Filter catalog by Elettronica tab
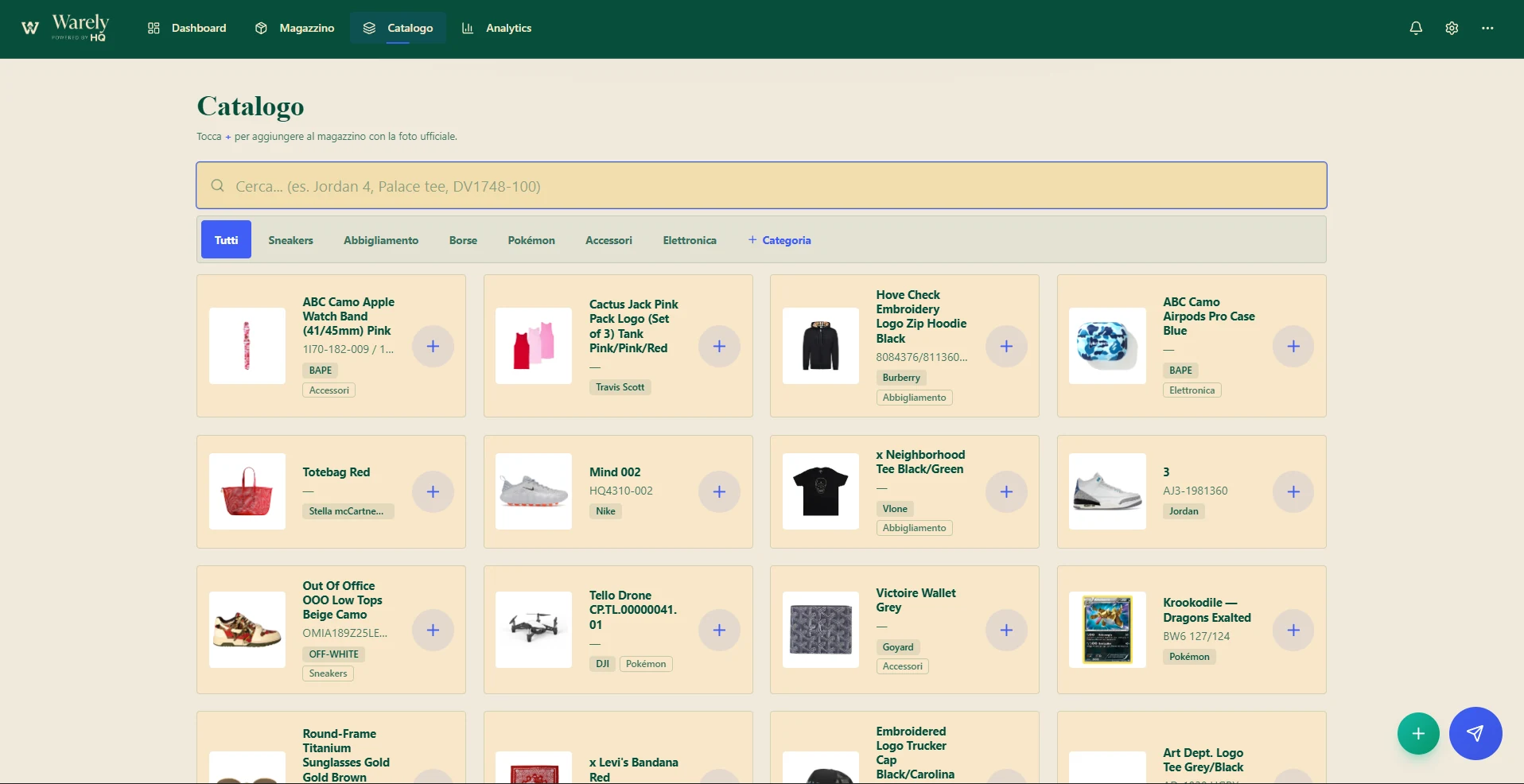 [690, 239]
